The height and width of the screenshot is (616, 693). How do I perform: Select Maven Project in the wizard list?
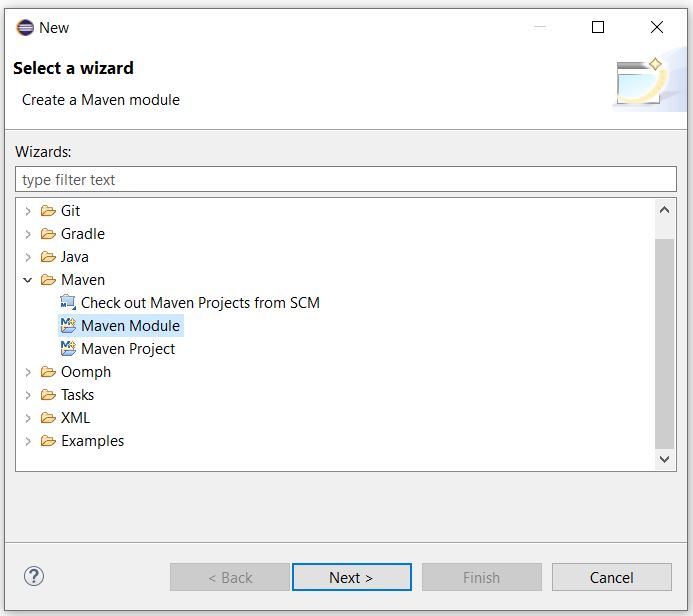128,349
